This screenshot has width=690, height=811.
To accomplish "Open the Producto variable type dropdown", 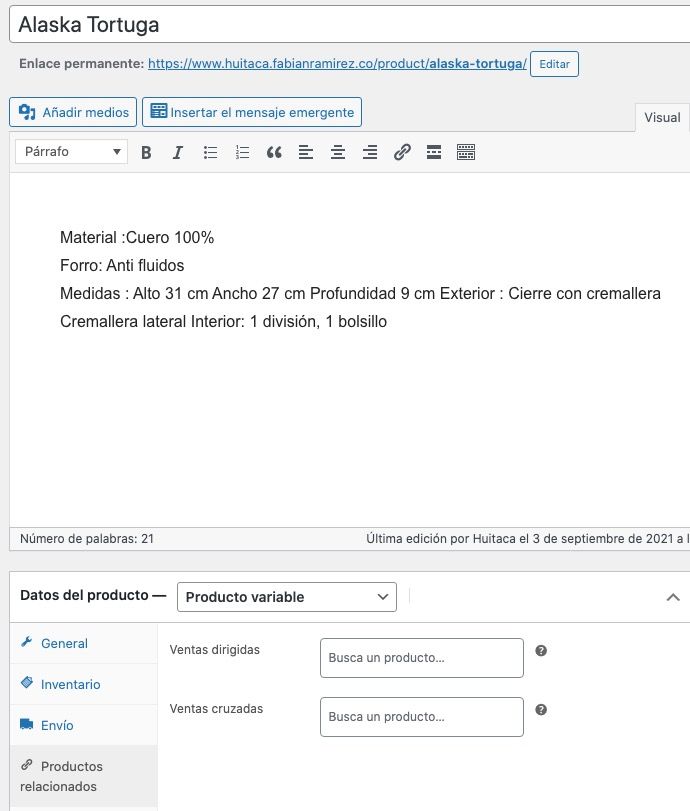I will click(x=287, y=597).
